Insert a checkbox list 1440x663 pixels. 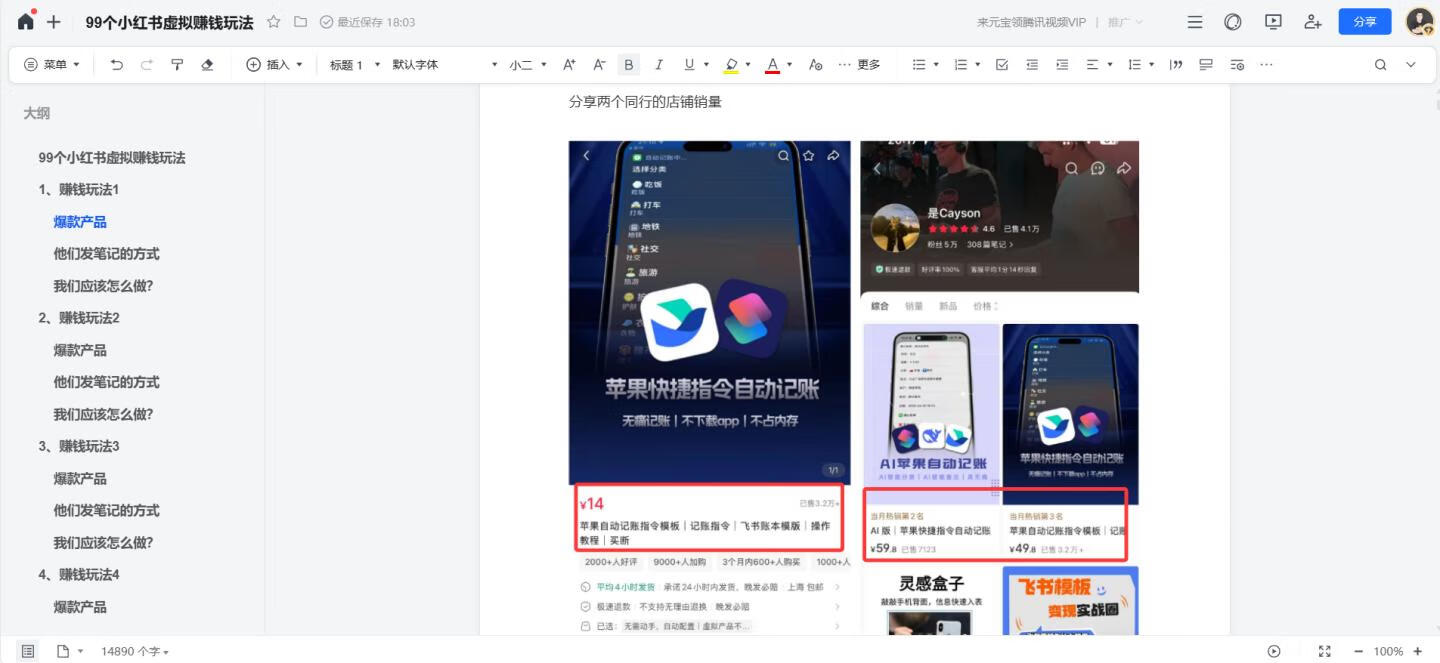[x=1003, y=64]
